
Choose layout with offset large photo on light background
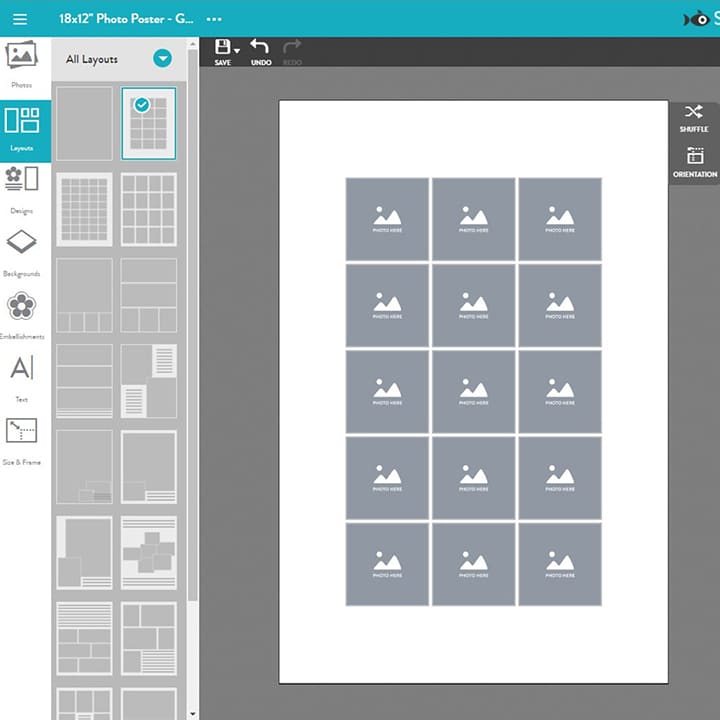84,553
